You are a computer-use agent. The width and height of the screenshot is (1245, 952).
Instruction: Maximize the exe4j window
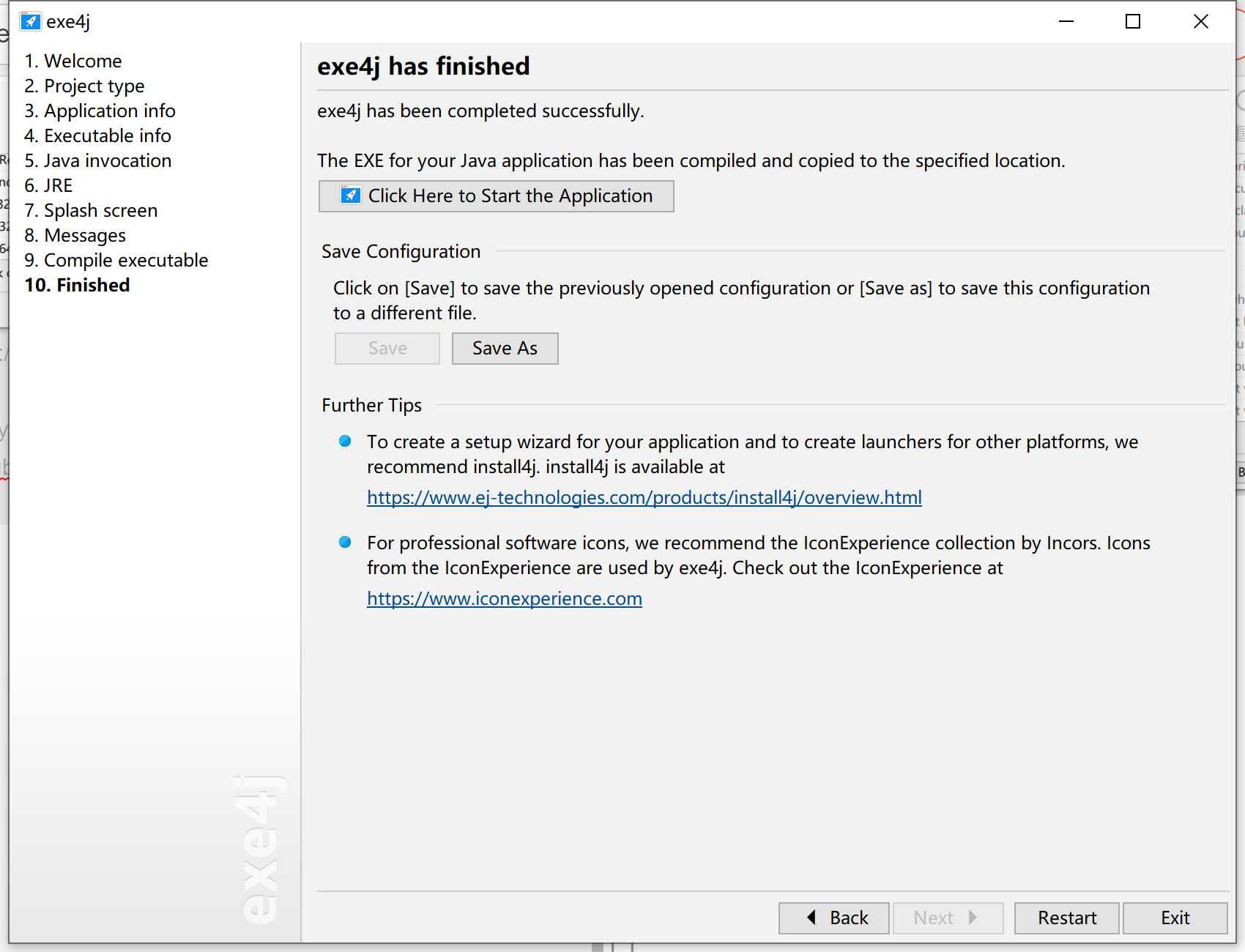coord(1133,21)
